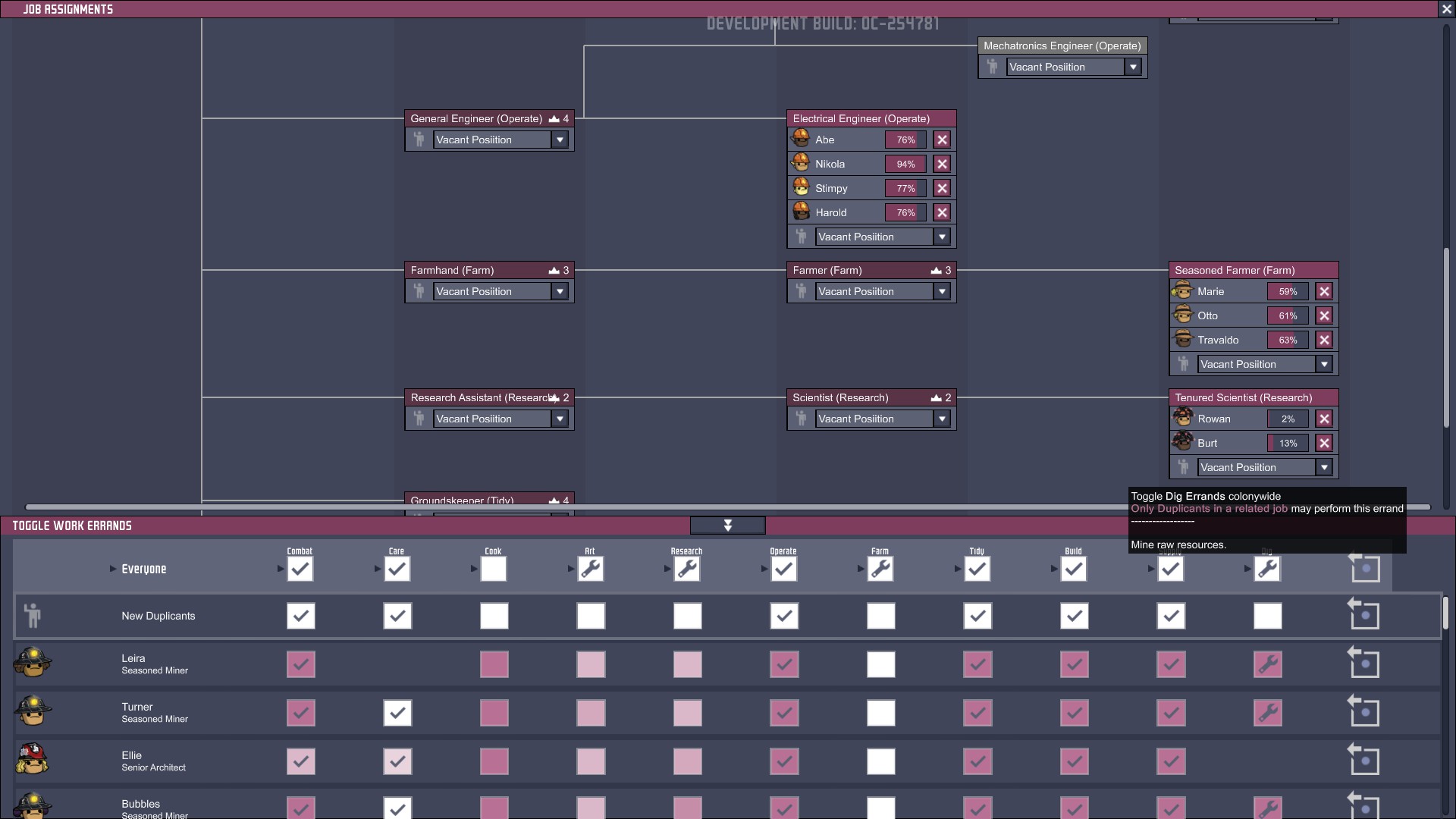This screenshot has width=1456, height=819.
Task: Expand the Everyone row arrow
Action: (113, 569)
